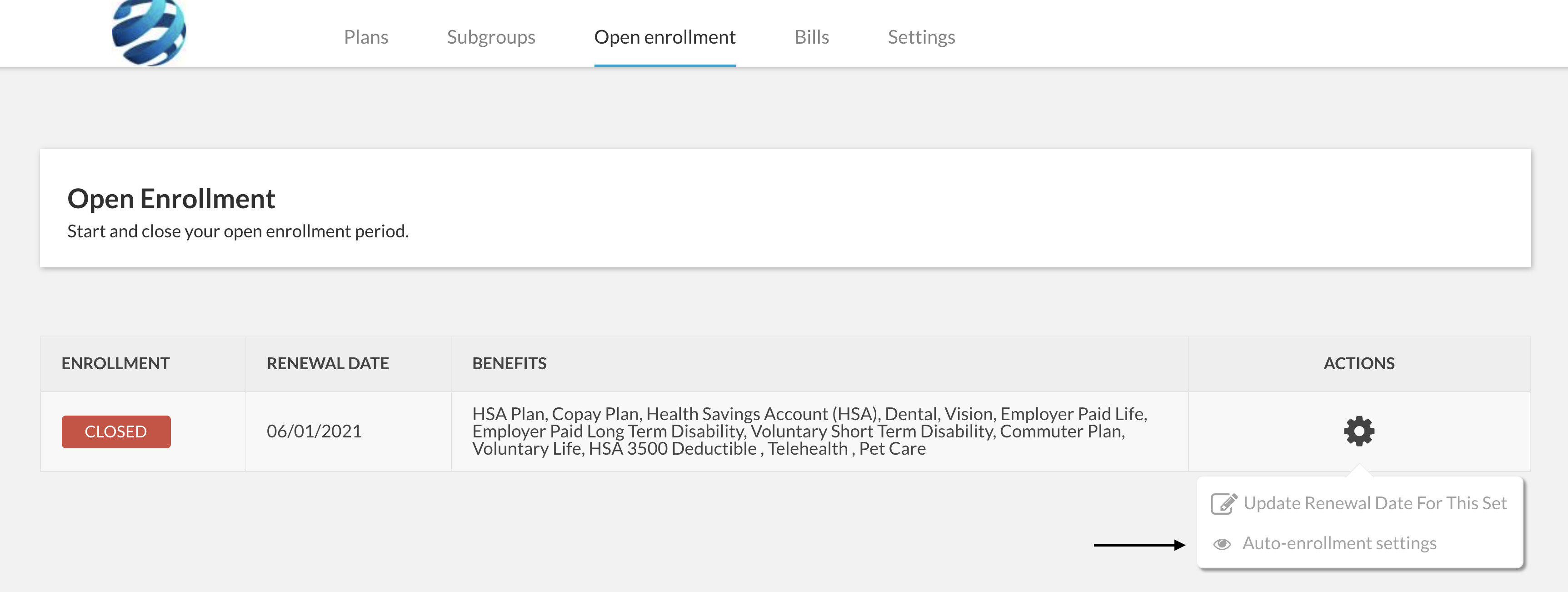This screenshot has width=1568, height=592.
Task: Click the edit pencil icon
Action: click(x=1223, y=504)
